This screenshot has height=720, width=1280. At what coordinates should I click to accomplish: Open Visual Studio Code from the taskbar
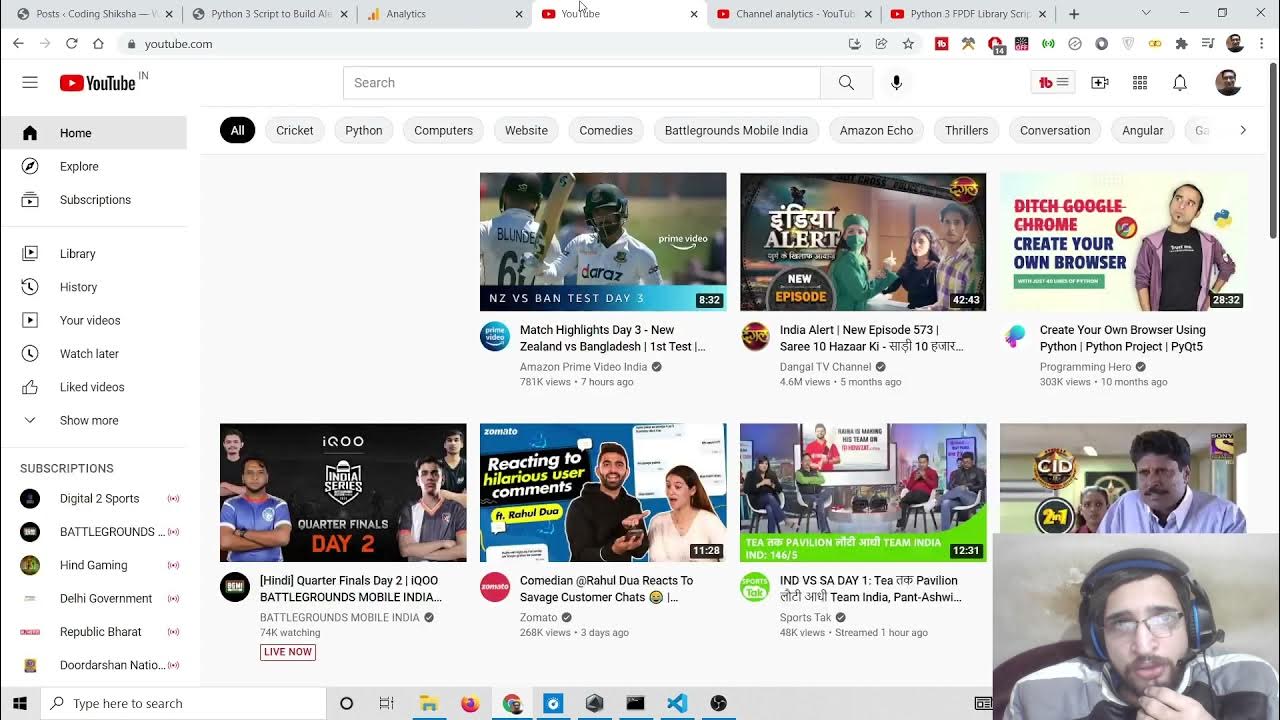pos(677,703)
